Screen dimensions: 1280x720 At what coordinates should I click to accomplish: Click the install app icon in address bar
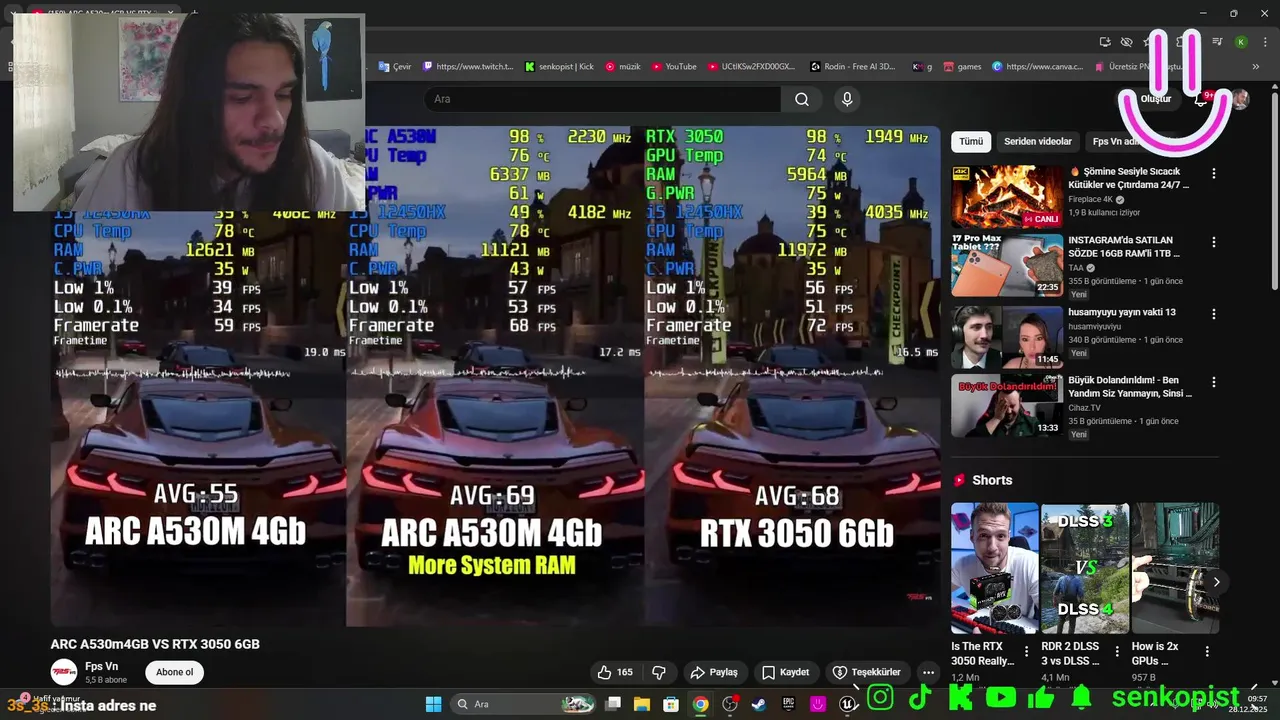pyautogui.click(x=1105, y=42)
